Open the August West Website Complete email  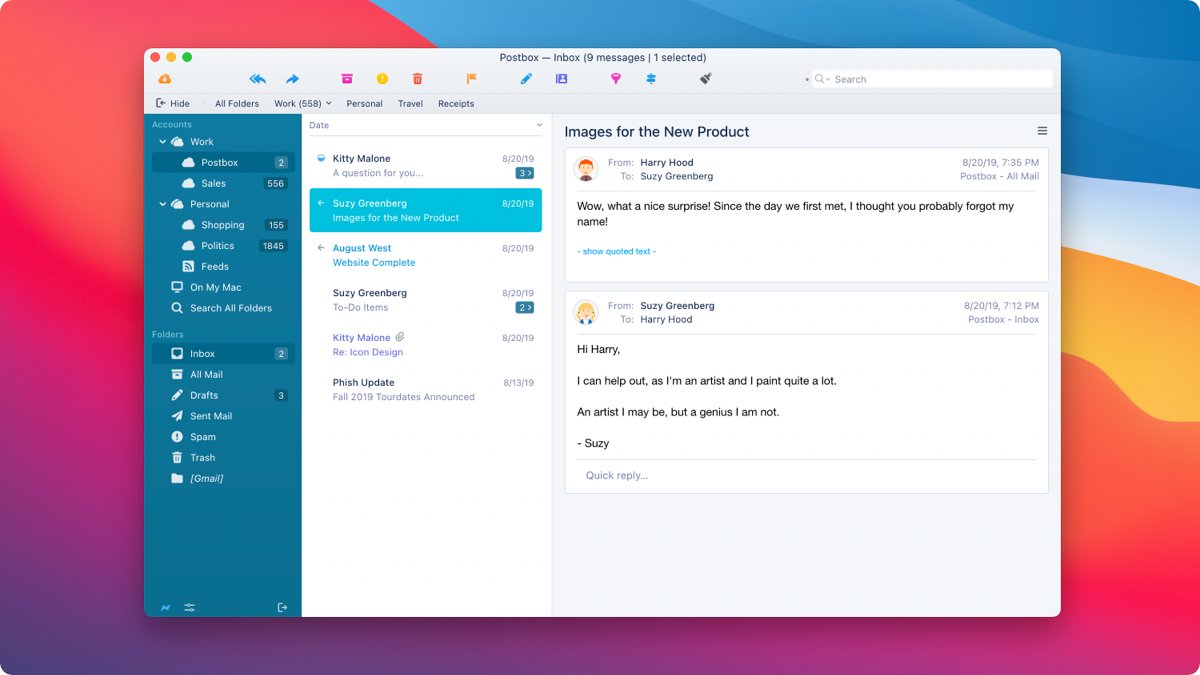point(426,255)
